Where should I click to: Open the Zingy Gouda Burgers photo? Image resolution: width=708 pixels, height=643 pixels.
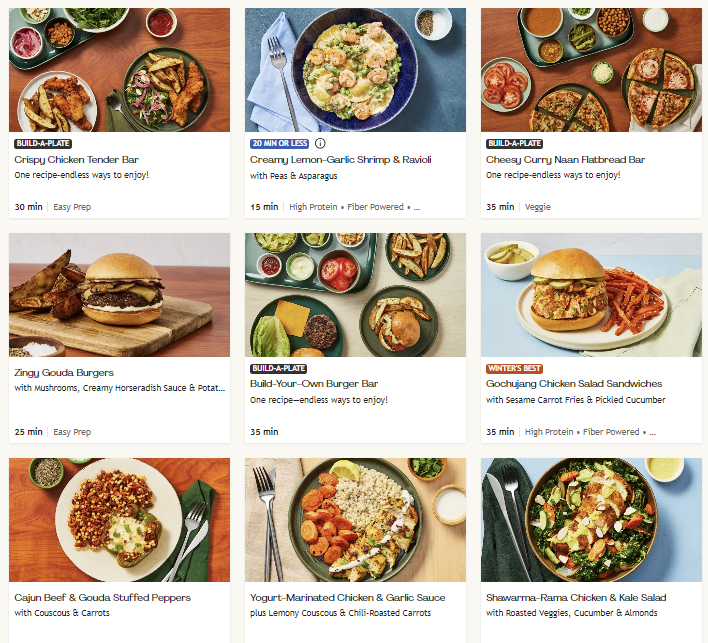click(x=119, y=295)
